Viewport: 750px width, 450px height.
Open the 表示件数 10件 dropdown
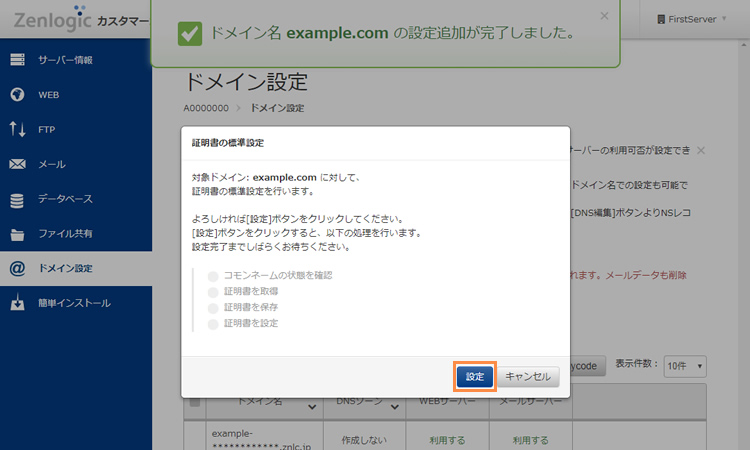685,366
